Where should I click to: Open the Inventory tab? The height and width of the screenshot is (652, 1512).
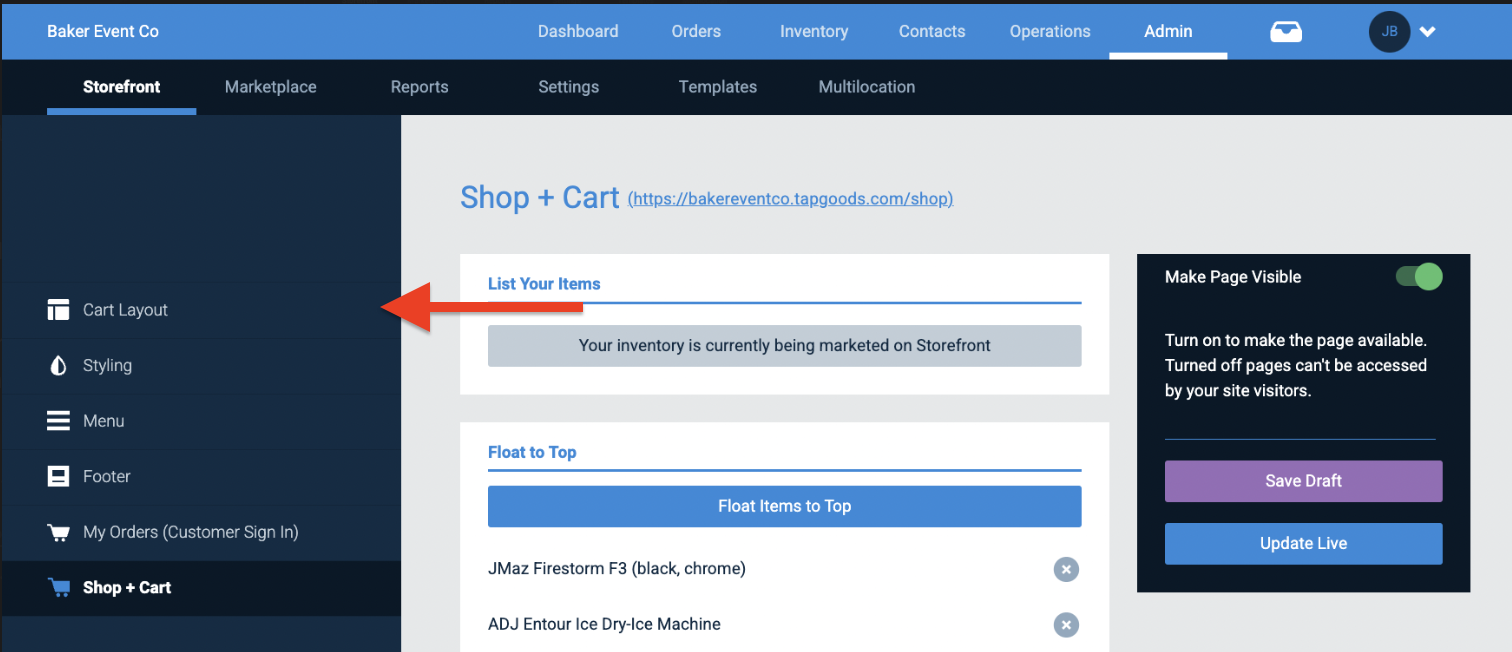point(814,31)
